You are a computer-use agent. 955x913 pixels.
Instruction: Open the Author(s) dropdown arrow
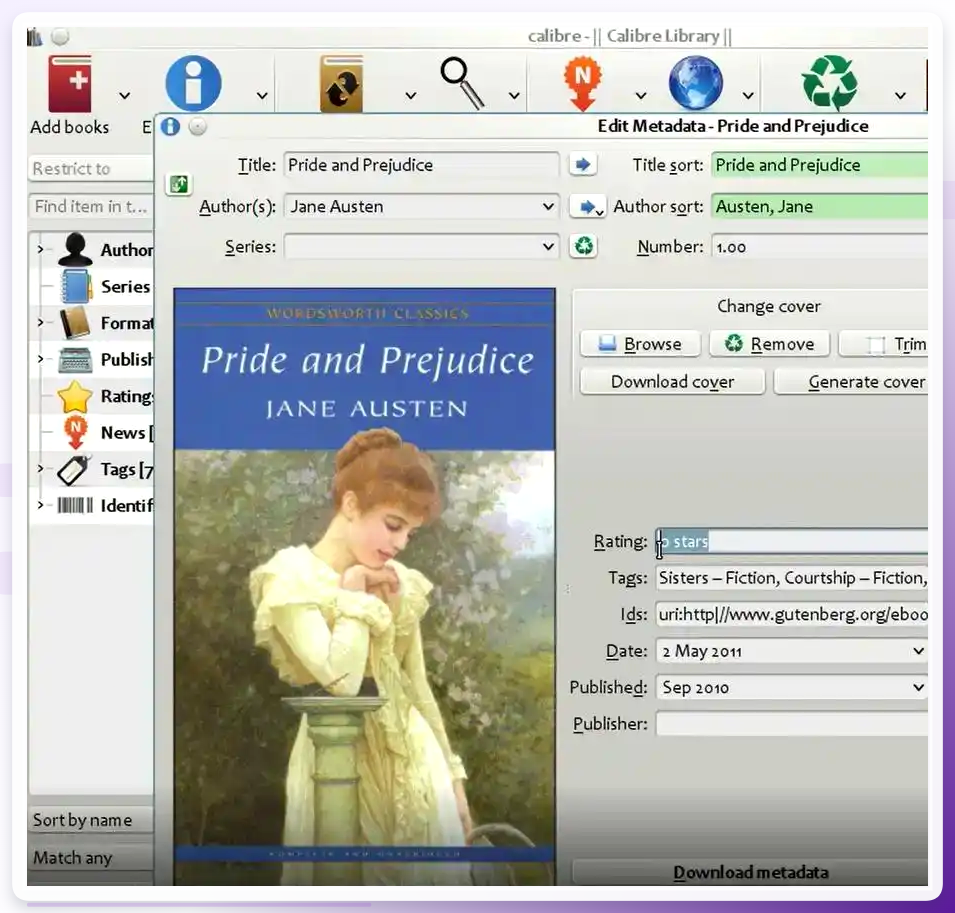(x=548, y=206)
